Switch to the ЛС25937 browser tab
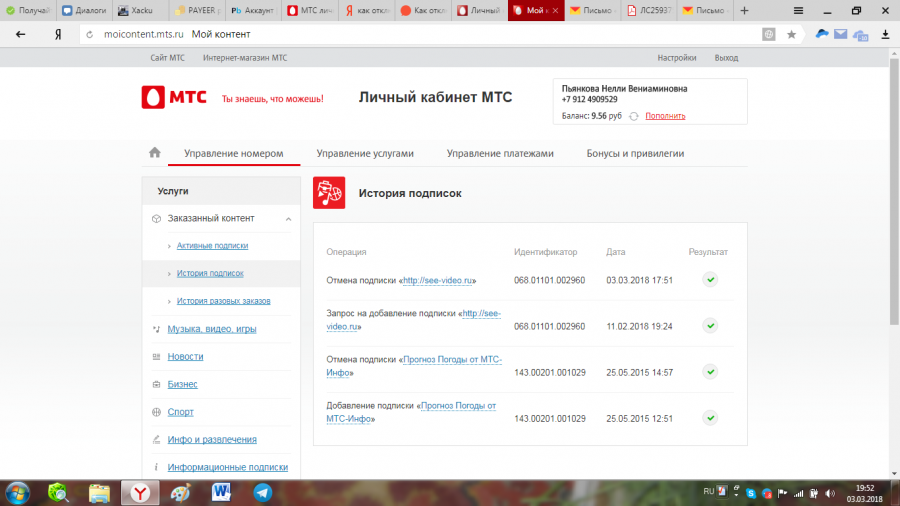 click(649, 10)
